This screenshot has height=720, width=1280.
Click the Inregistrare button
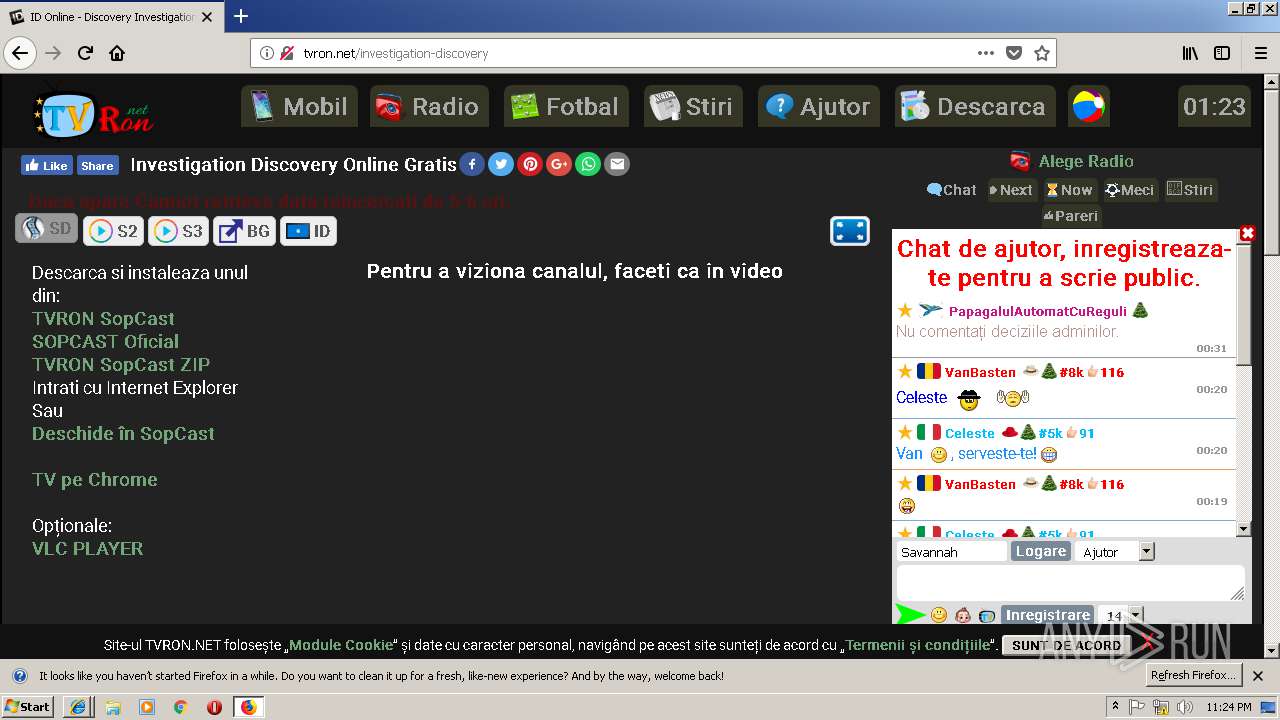pos(1047,615)
